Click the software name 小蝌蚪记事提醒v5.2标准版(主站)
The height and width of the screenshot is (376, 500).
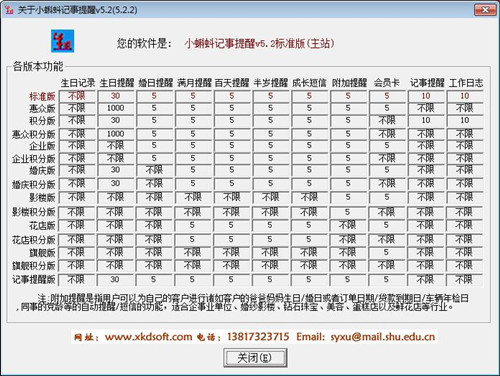point(259,43)
